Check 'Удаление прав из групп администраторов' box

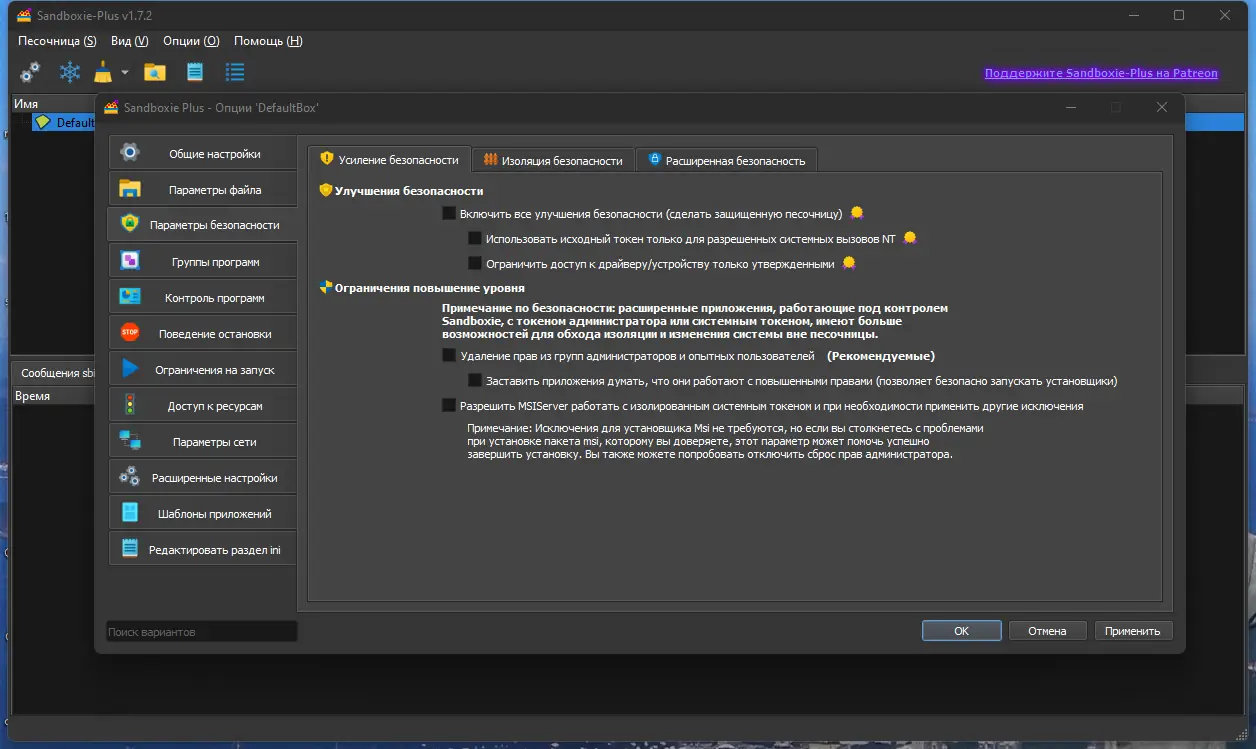(x=449, y=355)
